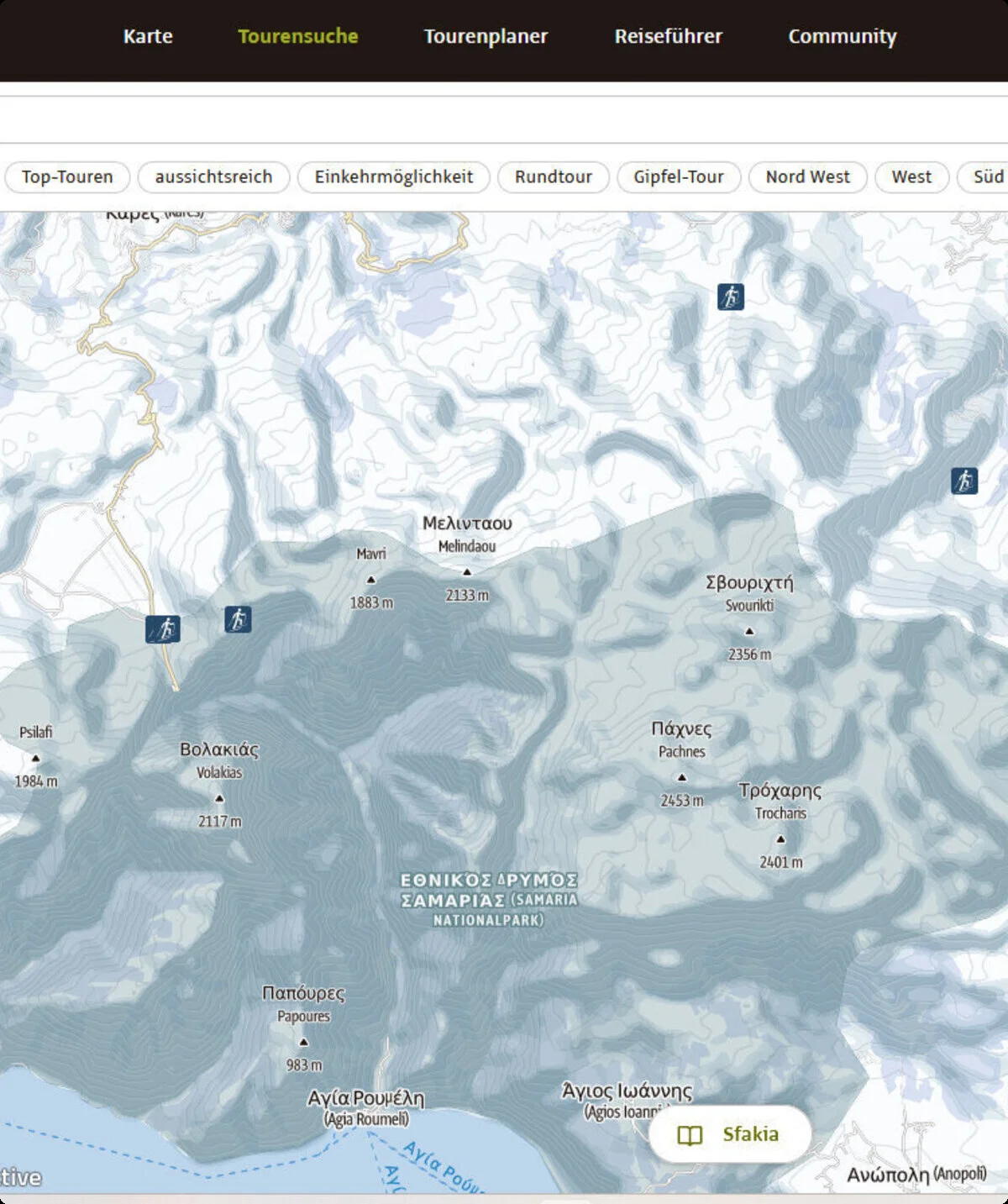Image resolution: width=1008 pixels, height=1204 pixels.
Task: Open the Karte menu item
Action: click(148, 36)
